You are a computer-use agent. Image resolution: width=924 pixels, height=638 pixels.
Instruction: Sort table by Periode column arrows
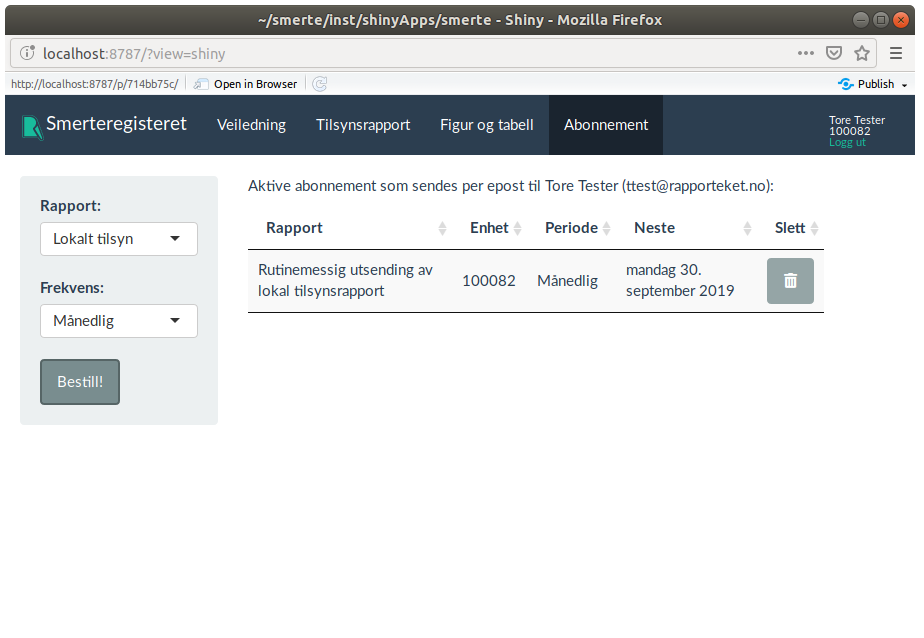click(x=606, y=229)
